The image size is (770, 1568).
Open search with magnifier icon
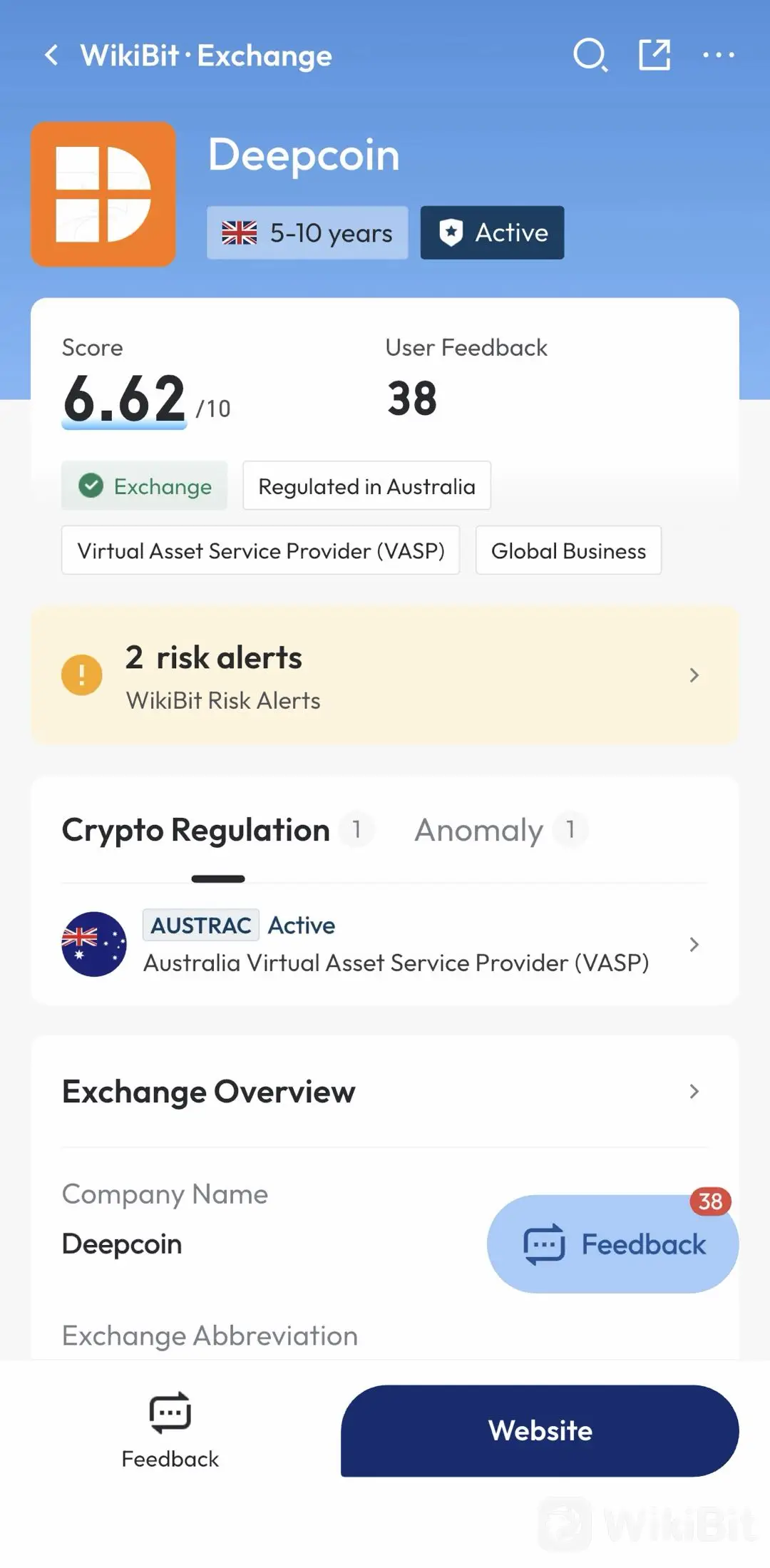point(590,55)
